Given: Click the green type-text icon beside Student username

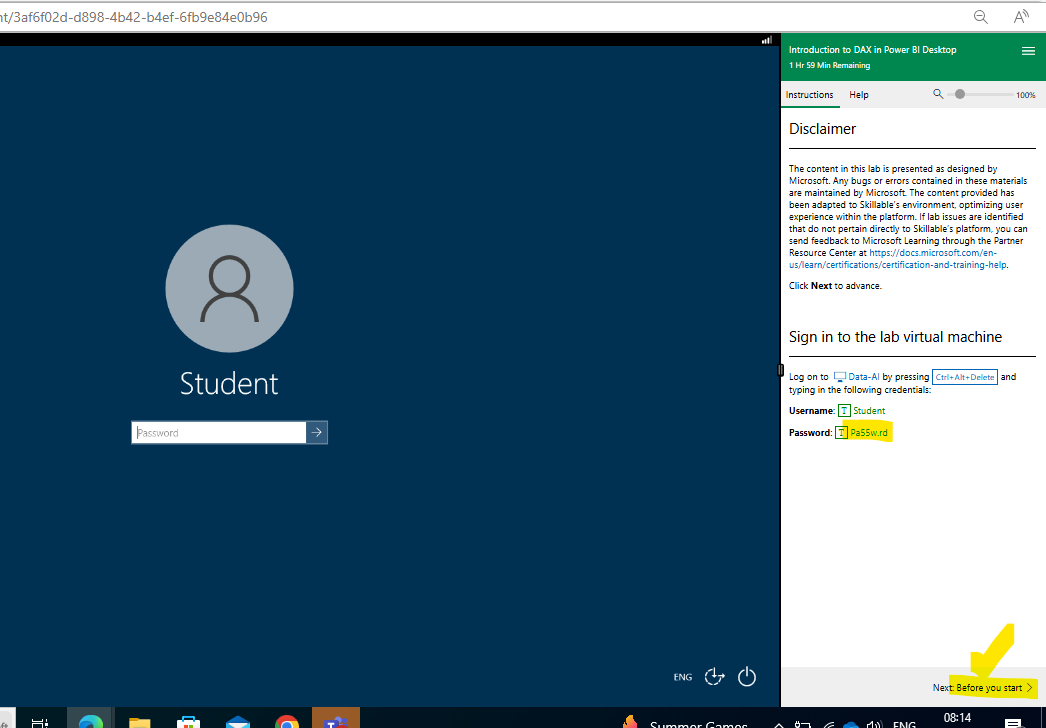Looking at the screenshot, I should tap(845, 410).
